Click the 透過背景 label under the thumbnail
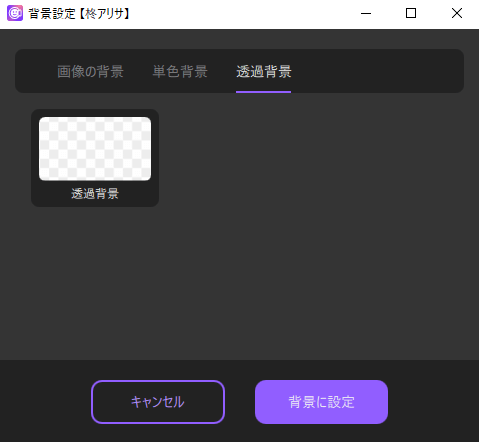Image resolution: width=479 pixels, height=442 pixels. pyautogui.click(x=95, y=193)
